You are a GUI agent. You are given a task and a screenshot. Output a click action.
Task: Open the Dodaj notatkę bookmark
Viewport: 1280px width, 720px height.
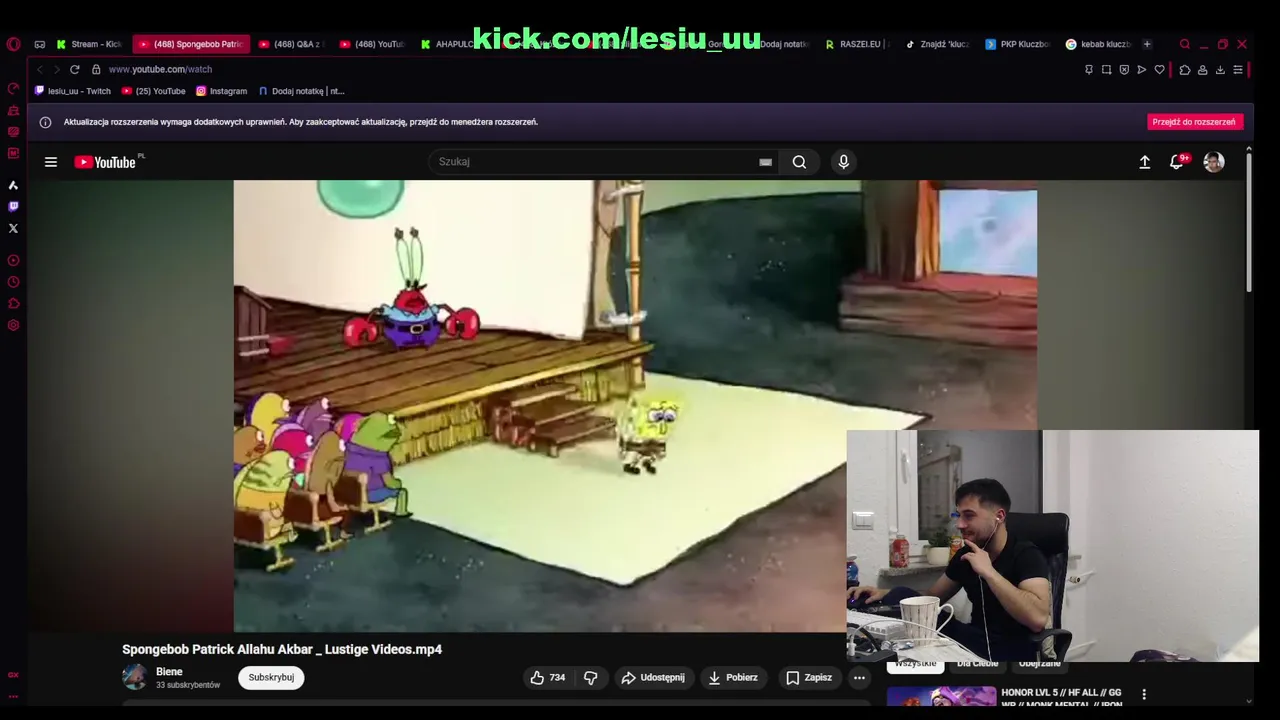[301, 91]
